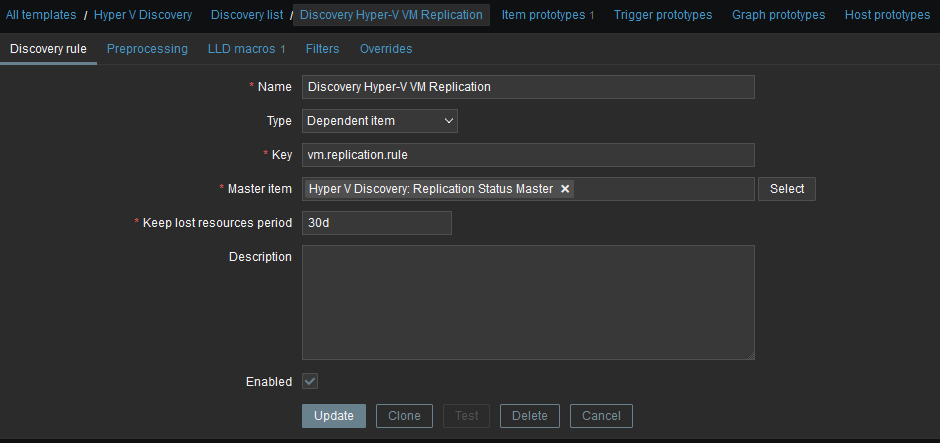
Task: Open the Type dropdown
Action: tap(380, 121)
